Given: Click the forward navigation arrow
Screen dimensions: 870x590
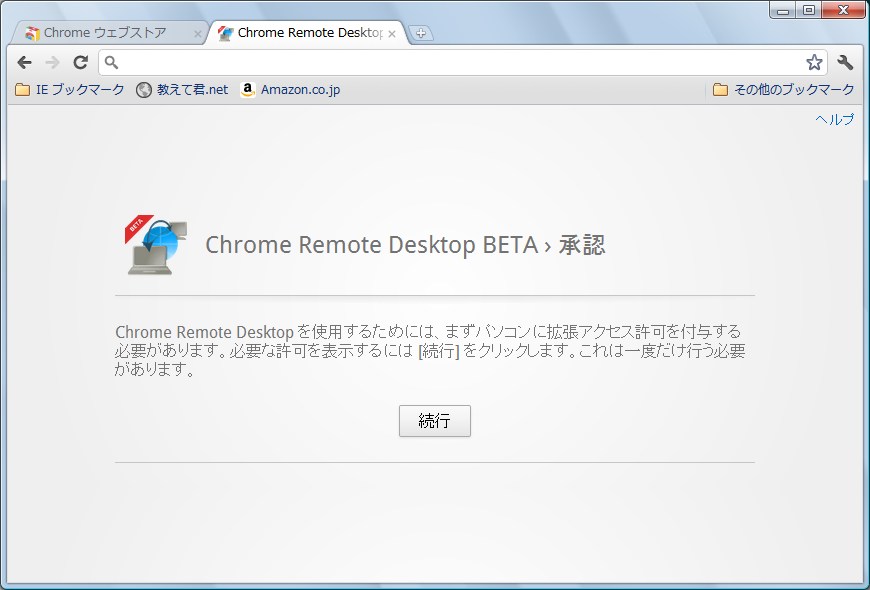Looking at the screenshot, I should coord(53,63).
